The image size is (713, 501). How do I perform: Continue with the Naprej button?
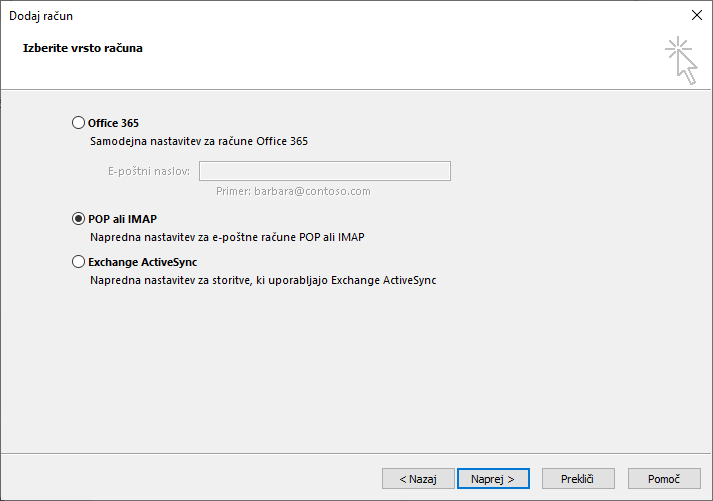(x=493, y=479)
